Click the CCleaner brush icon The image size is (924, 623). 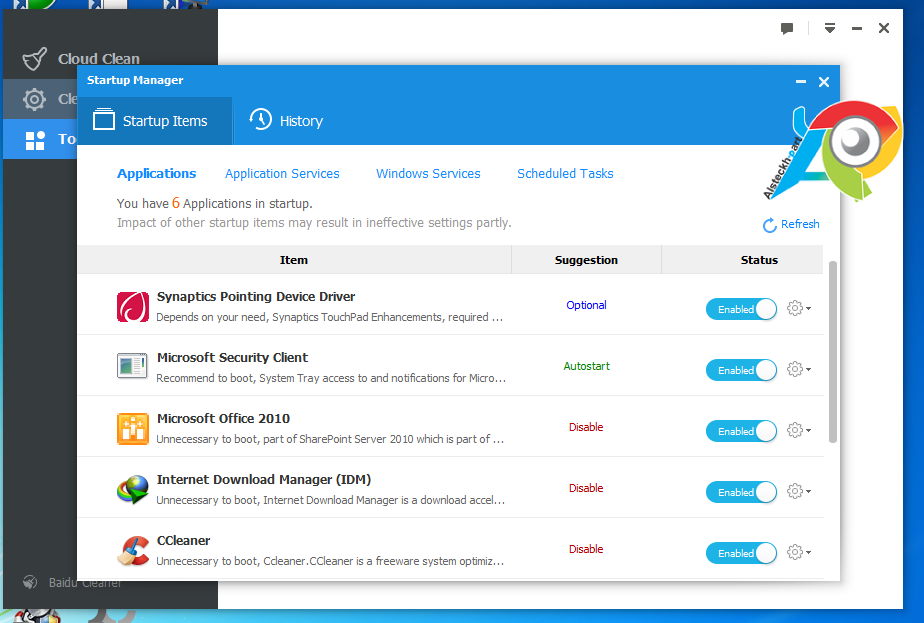coord(133,551)
